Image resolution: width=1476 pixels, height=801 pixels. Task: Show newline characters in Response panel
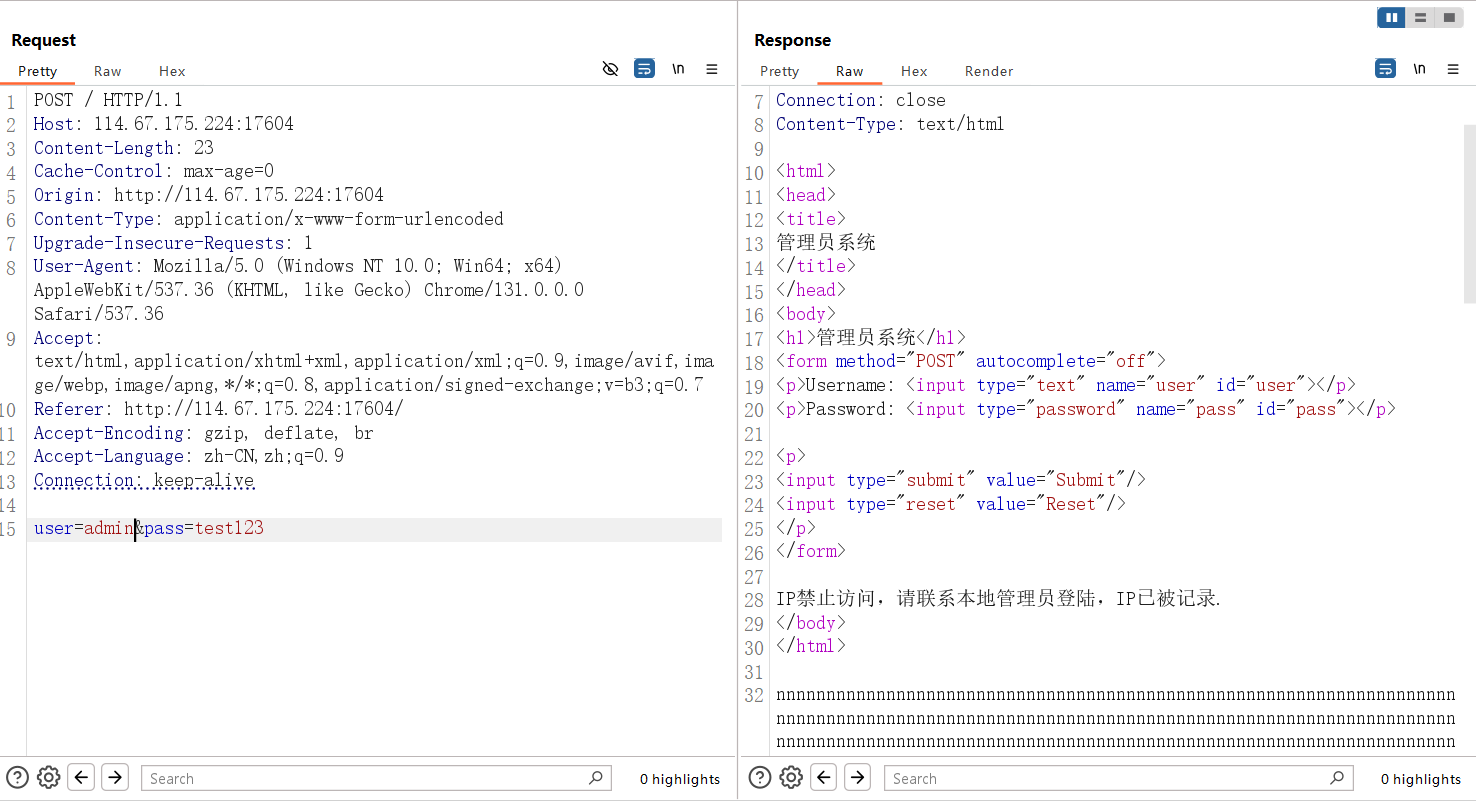1419,69
